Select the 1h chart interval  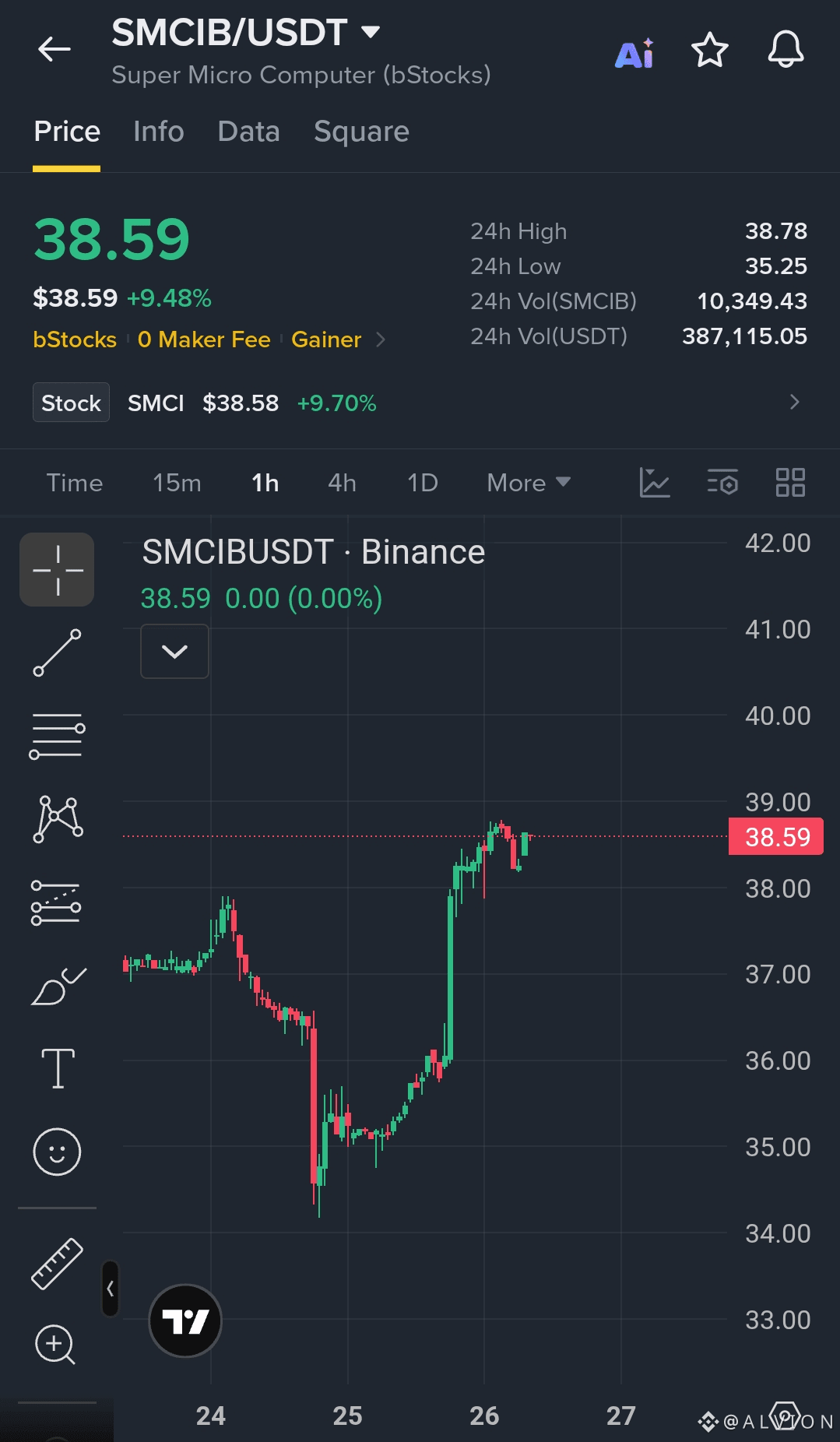pos(265,483)
